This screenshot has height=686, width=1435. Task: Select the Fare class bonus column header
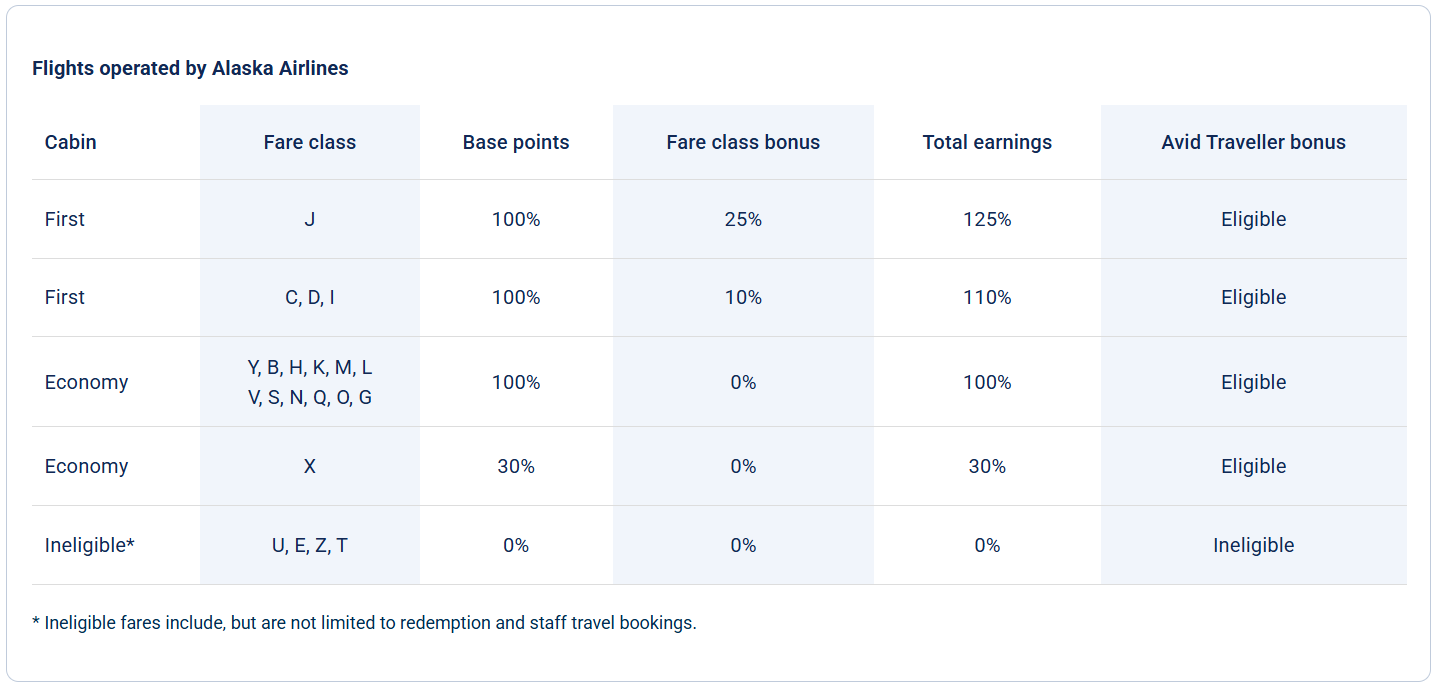(x=743, y=142)
